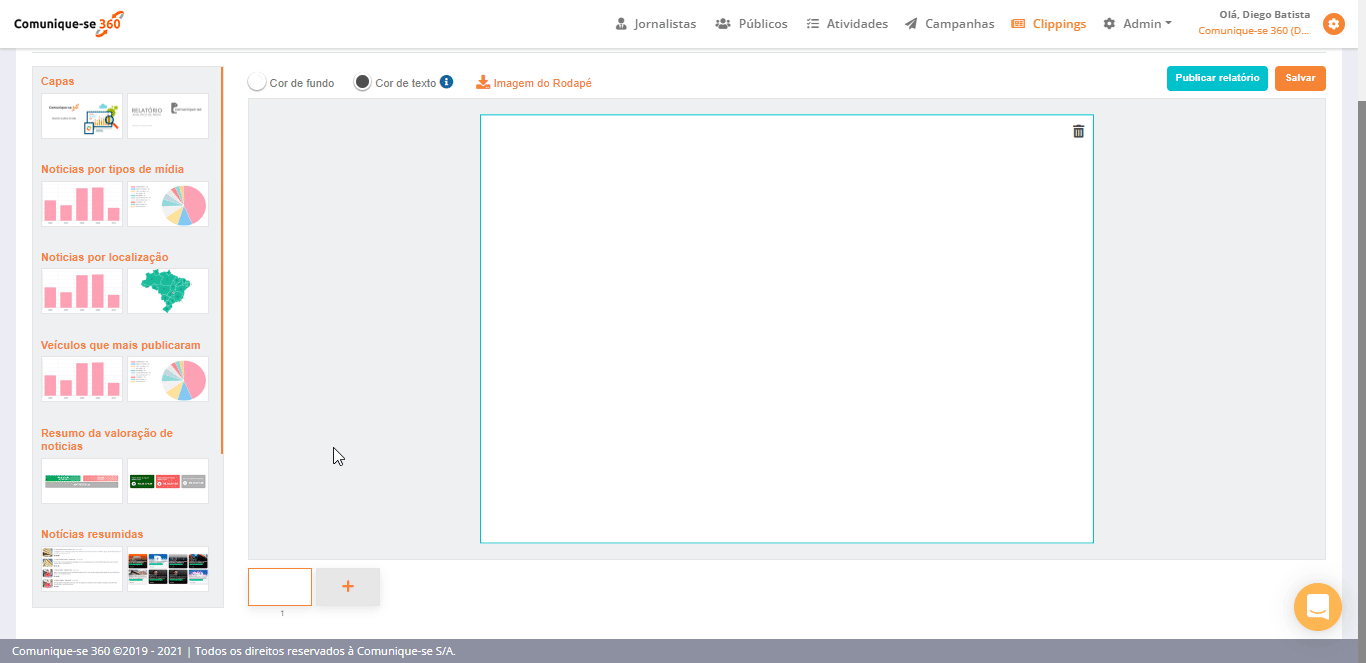This screenshot has height=663, width=1366.
Task: Select page 1 thumbnail
Action: [x=280, y=587]
